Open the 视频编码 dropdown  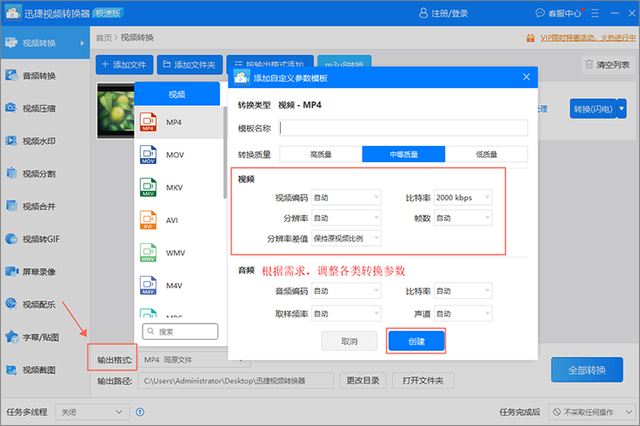pos(346,197)
